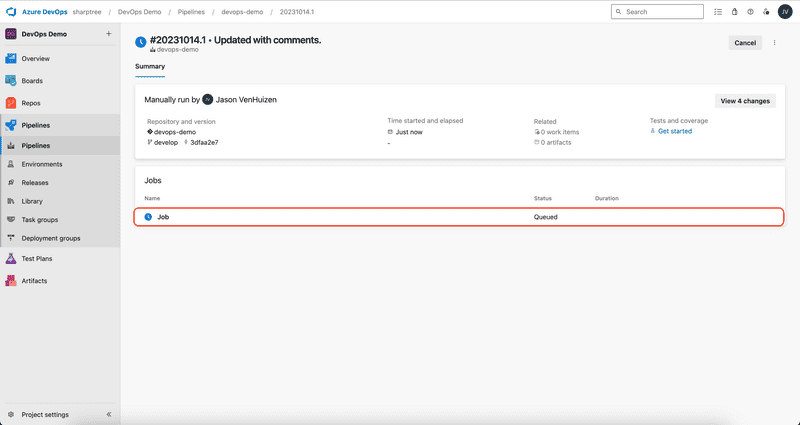Click the 20231014.1 breadcrumb

(x=297, y=12)
